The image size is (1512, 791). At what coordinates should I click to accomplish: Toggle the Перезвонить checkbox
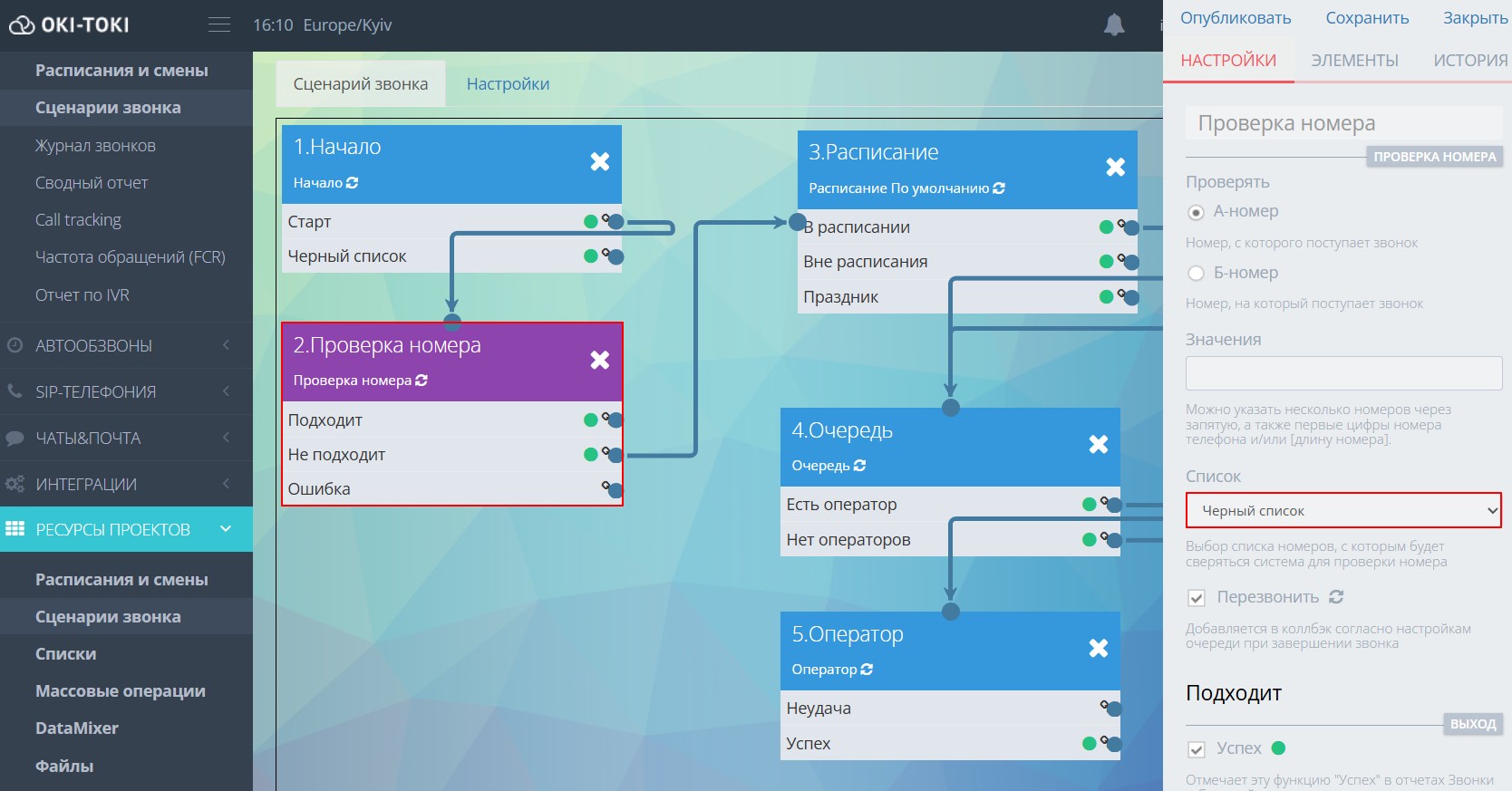point(1197,598)
